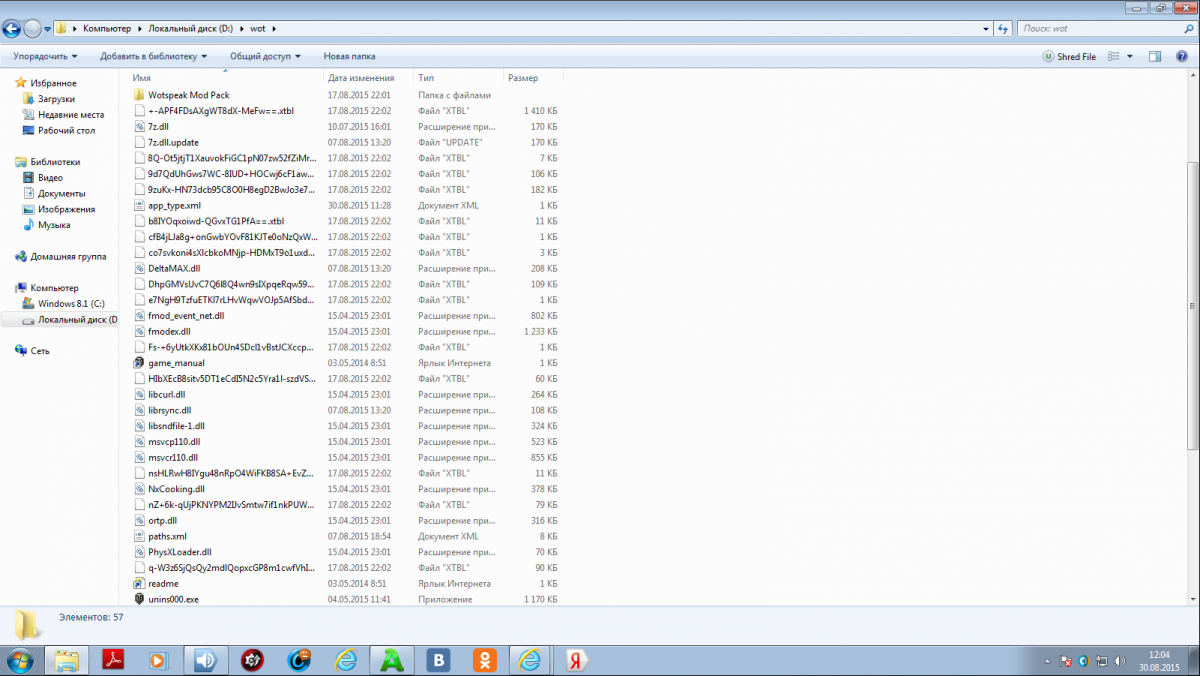Click the Refresh button next to address bar
The image size is (1200, 676).
(1003, 29)
